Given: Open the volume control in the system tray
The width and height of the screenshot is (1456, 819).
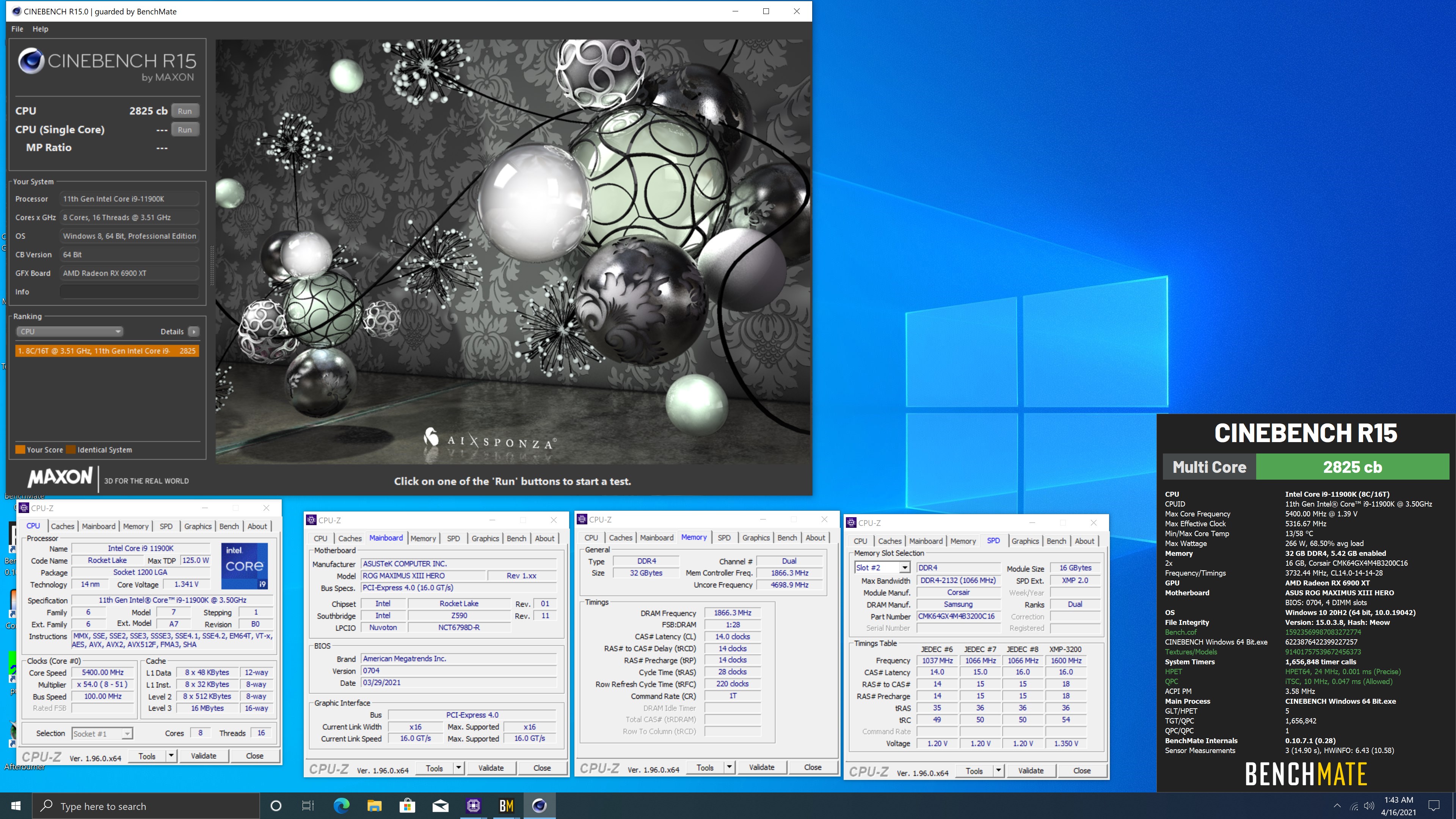Looking at the screenshot, I should click(x=1368, y=806).
